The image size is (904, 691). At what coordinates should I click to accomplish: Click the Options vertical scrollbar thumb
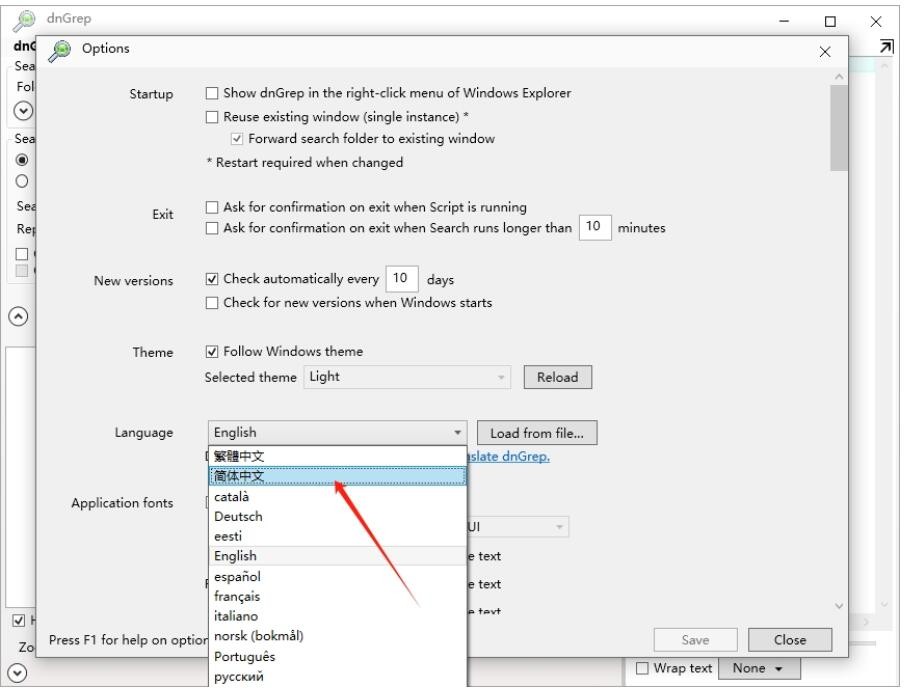coord(839,128)
